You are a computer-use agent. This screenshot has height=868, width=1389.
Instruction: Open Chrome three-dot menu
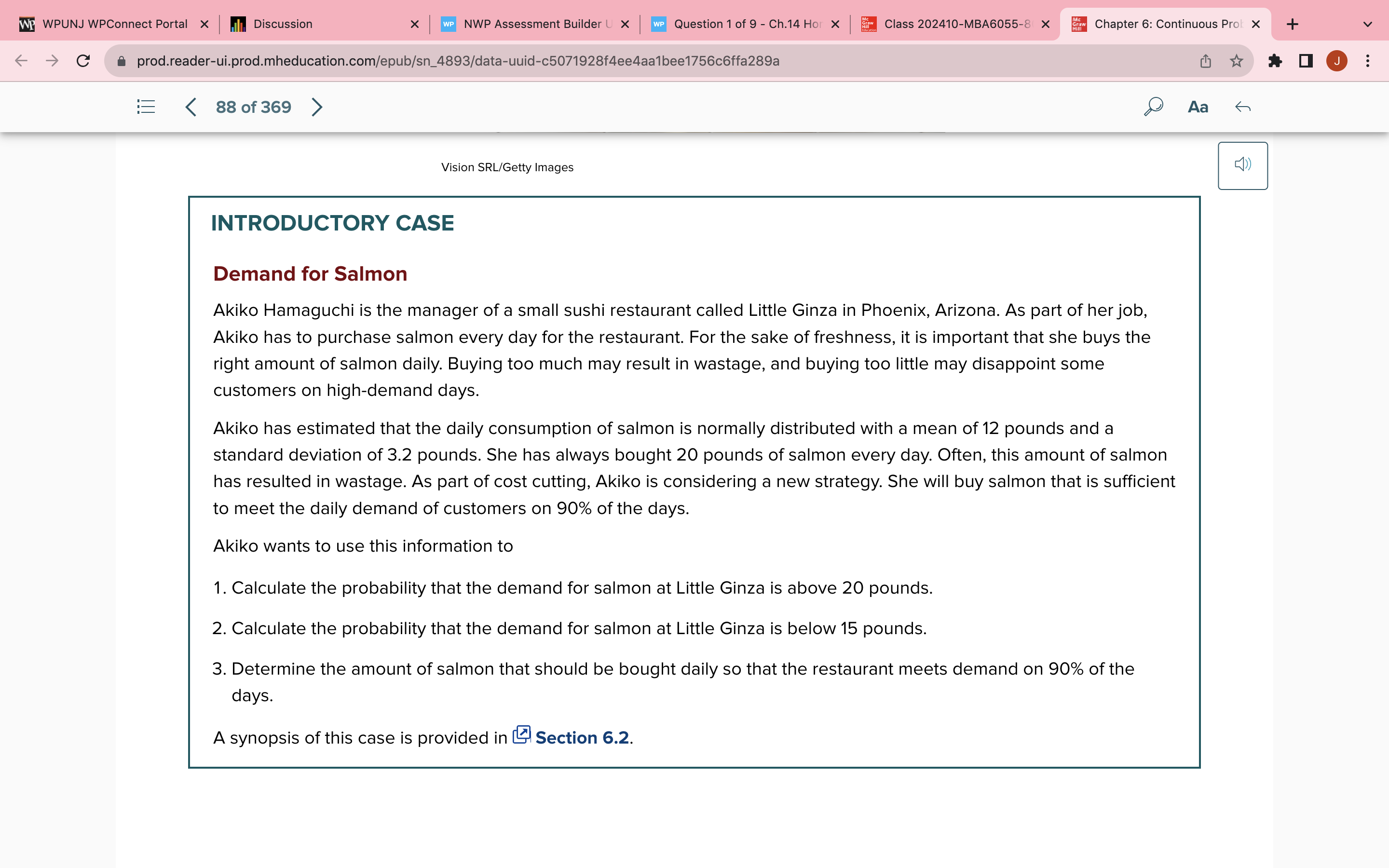[x=1368, y=61]
